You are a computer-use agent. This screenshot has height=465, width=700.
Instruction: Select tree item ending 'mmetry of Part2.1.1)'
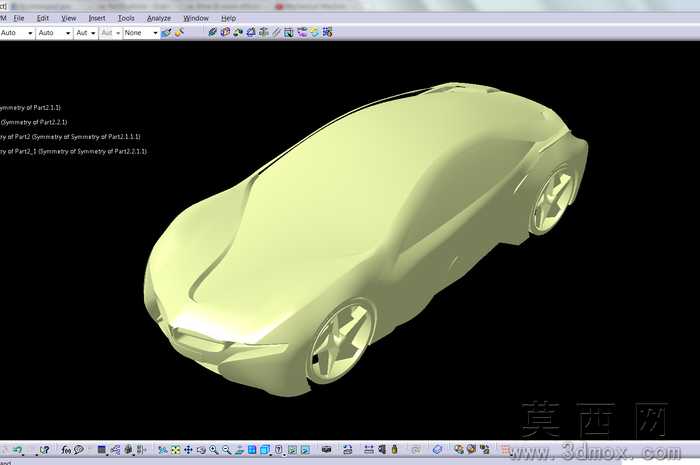click(30, 108)
